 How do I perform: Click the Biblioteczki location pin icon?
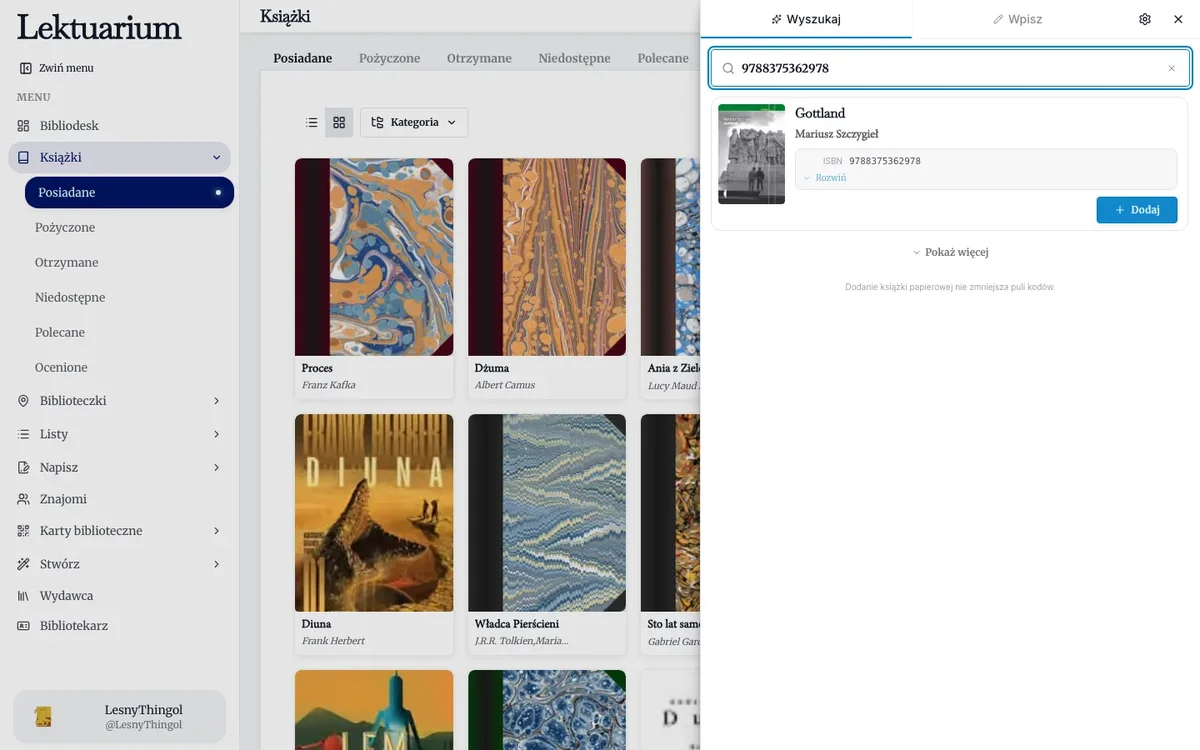pyautogui.click(x=24, y=401)
